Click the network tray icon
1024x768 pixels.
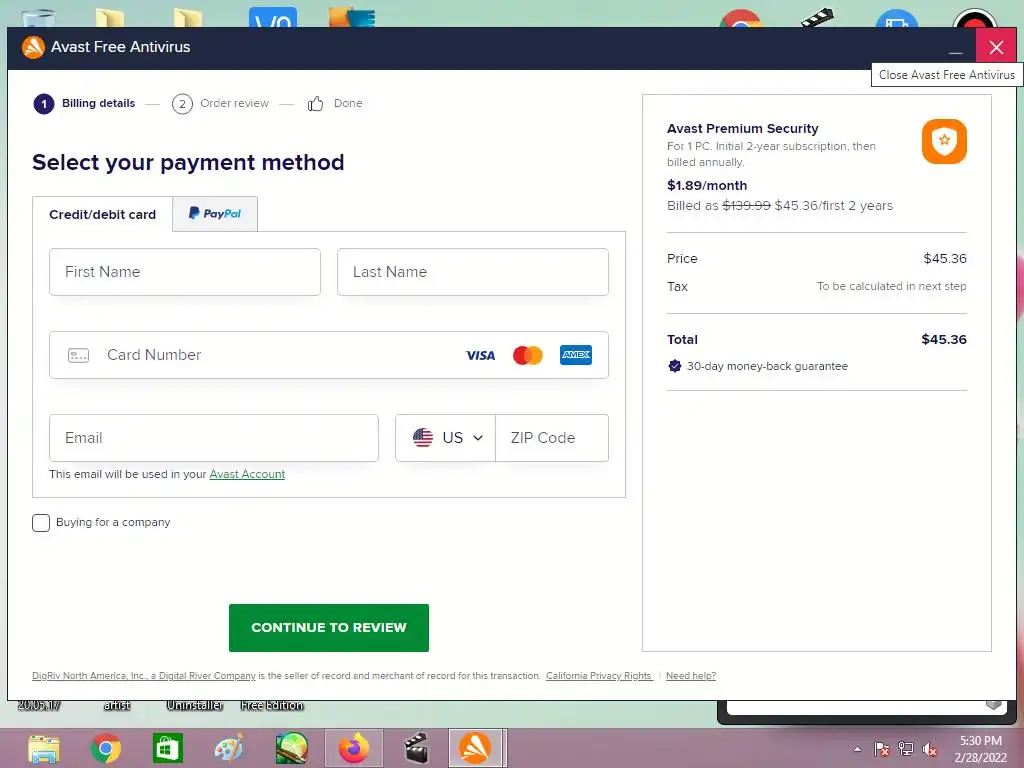tap(906, 749)
